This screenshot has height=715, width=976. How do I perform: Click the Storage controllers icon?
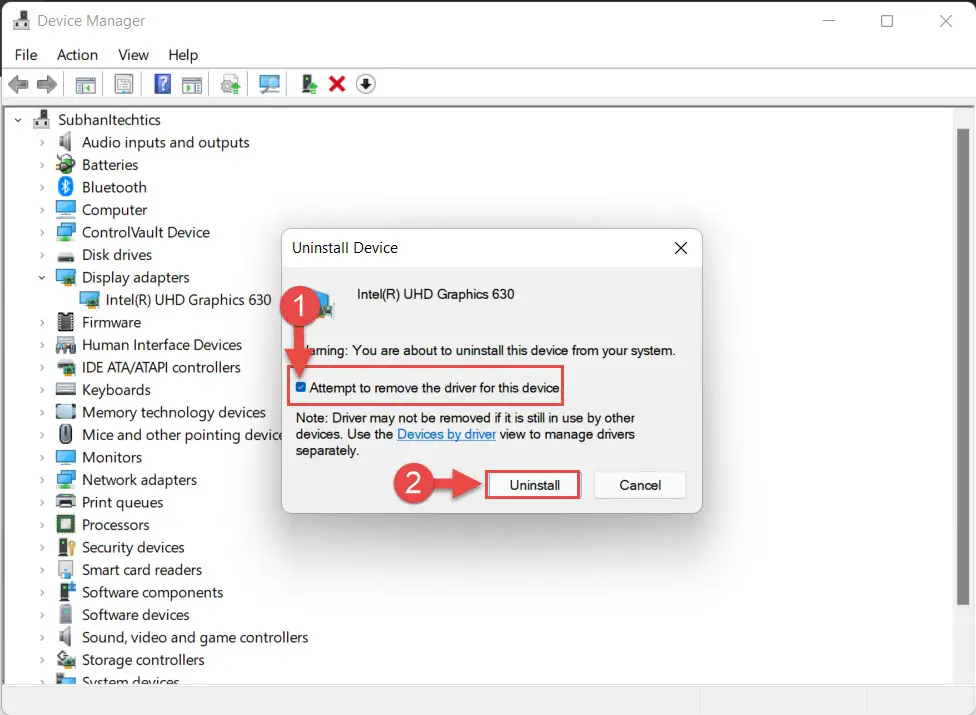coord(65,659)
